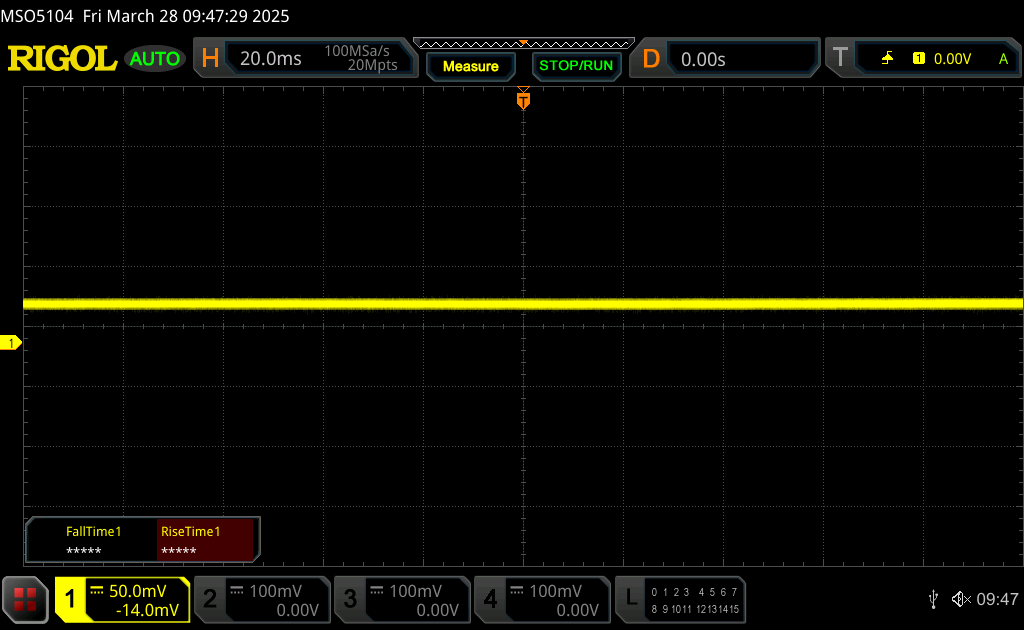This screenshot has height=630, width=1024.
Task: Enable channel 4
Action: click(490, 599)
